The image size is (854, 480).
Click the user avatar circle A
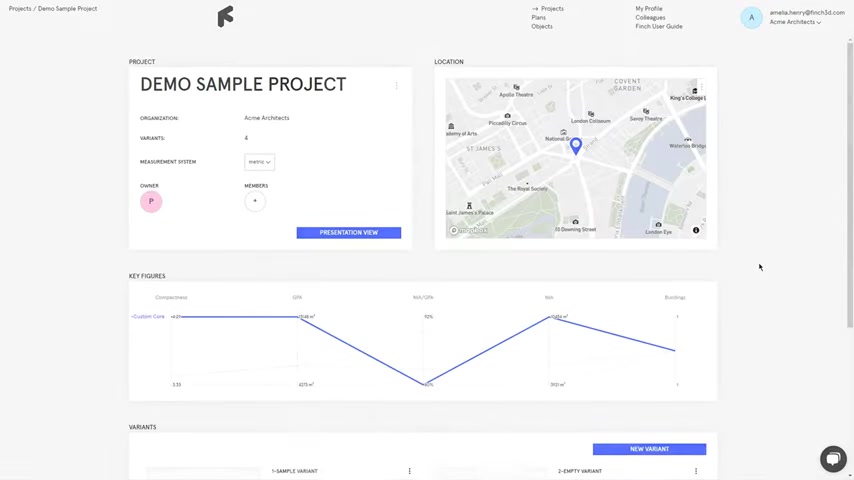point(752,17)
